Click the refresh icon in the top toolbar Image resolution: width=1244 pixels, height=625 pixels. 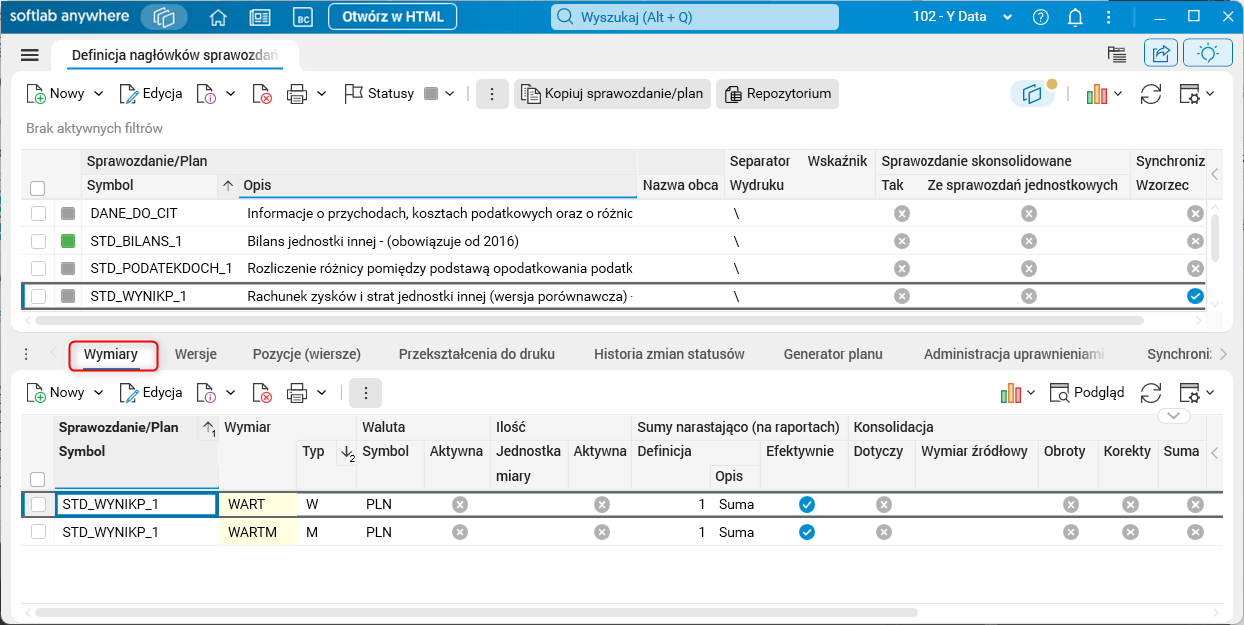point(1151,93)
